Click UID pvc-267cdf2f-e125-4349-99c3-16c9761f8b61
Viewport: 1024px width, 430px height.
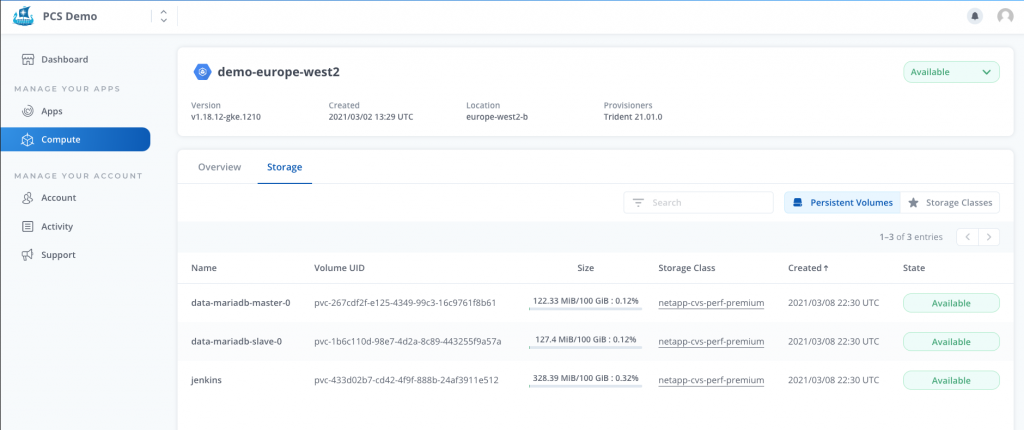pos(406,303)
